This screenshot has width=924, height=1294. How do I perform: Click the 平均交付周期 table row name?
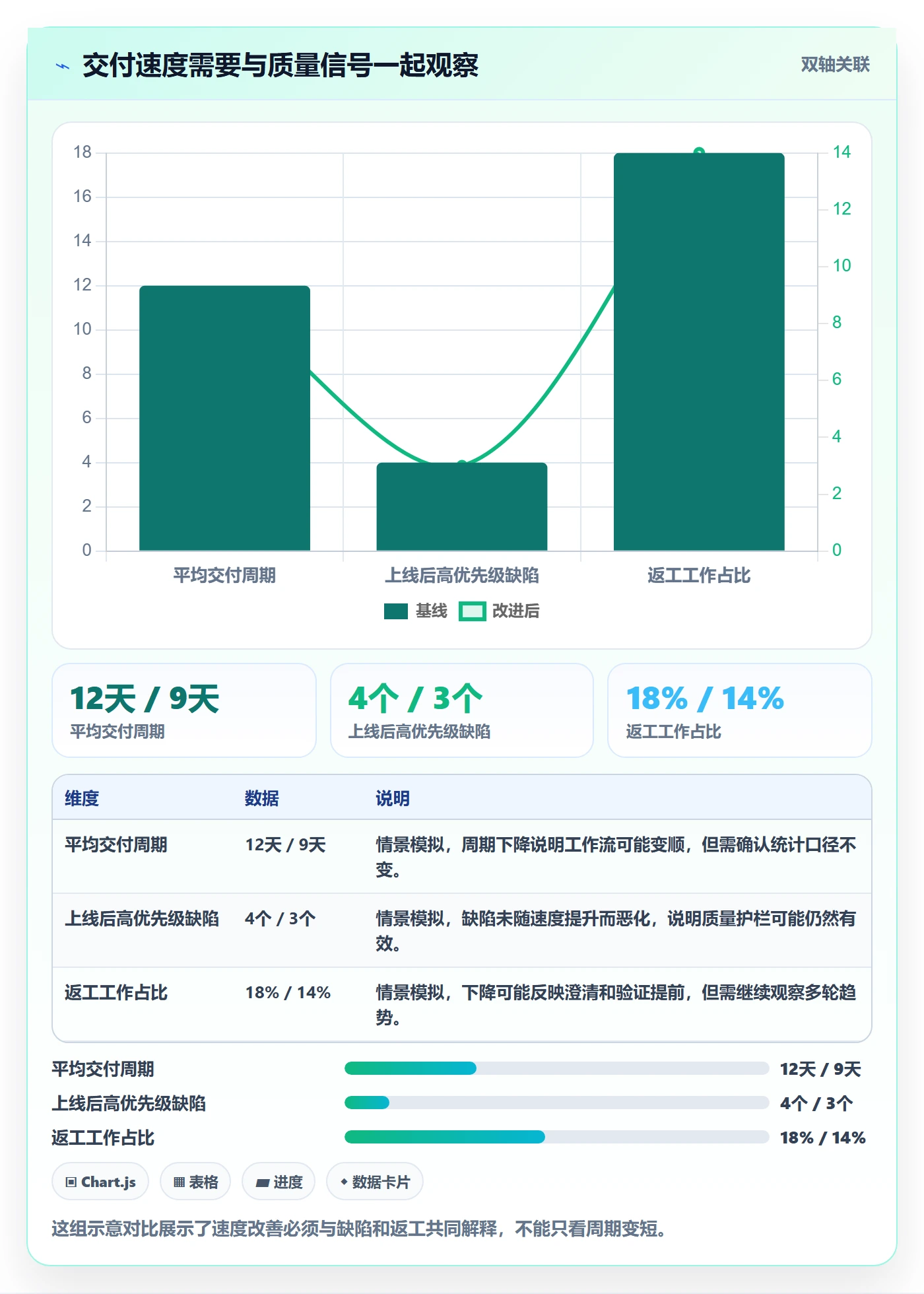(116, 844)
